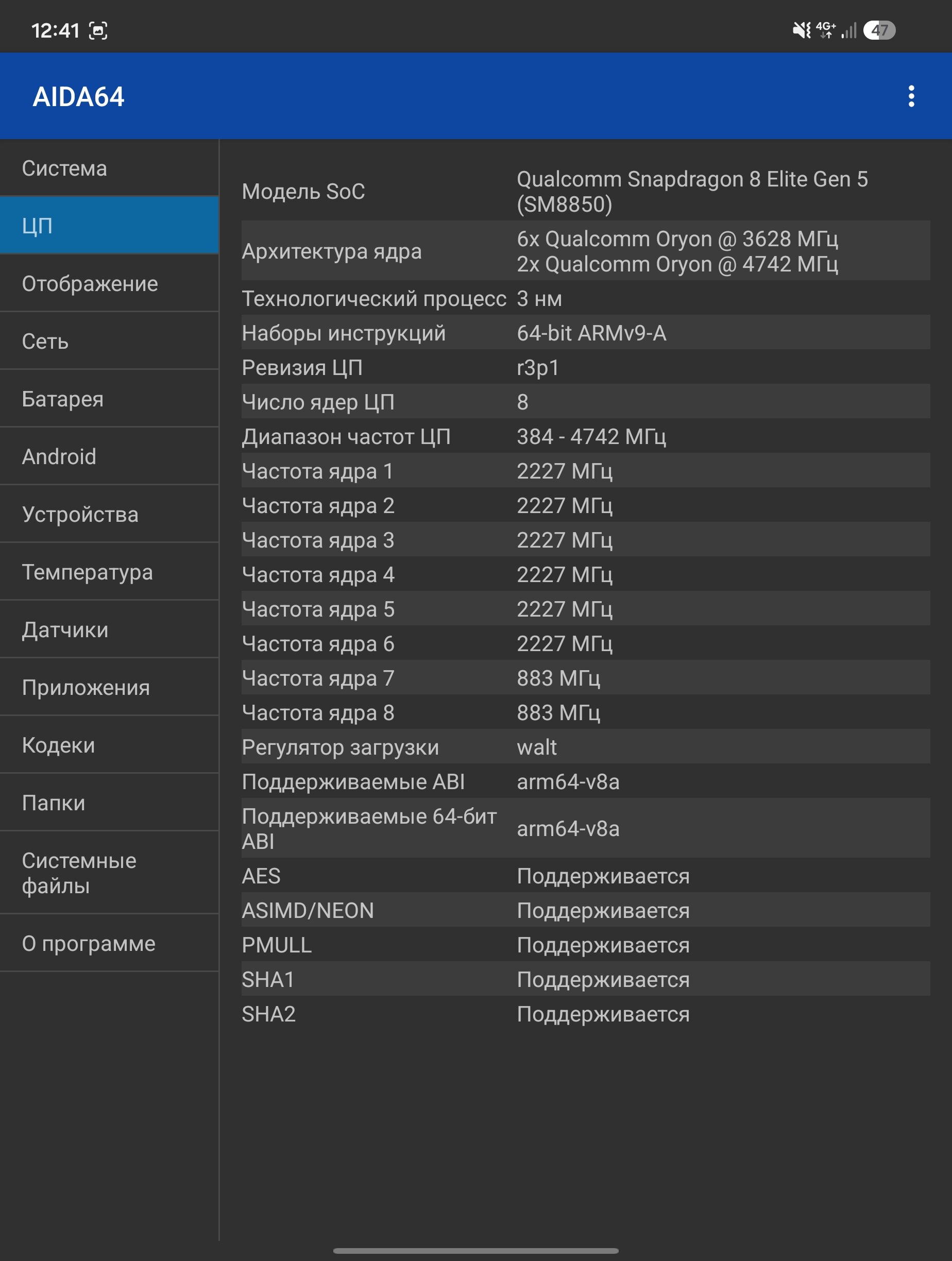Tap the cellular signal strength icon
Image resolution: width=952 pixels, height=1261 pixels.
click(849, 30)
